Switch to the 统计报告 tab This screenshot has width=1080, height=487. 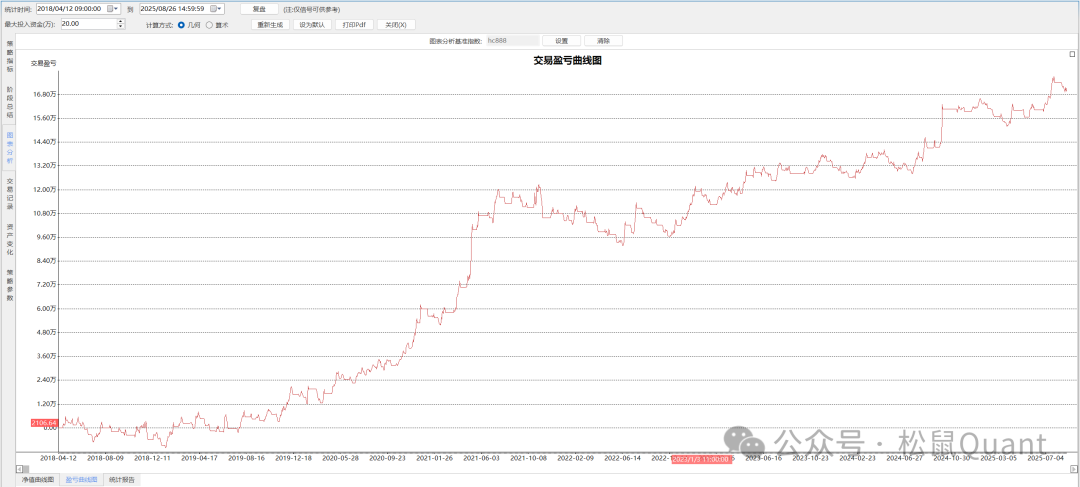pyautogui.click(x=122, y=480)
